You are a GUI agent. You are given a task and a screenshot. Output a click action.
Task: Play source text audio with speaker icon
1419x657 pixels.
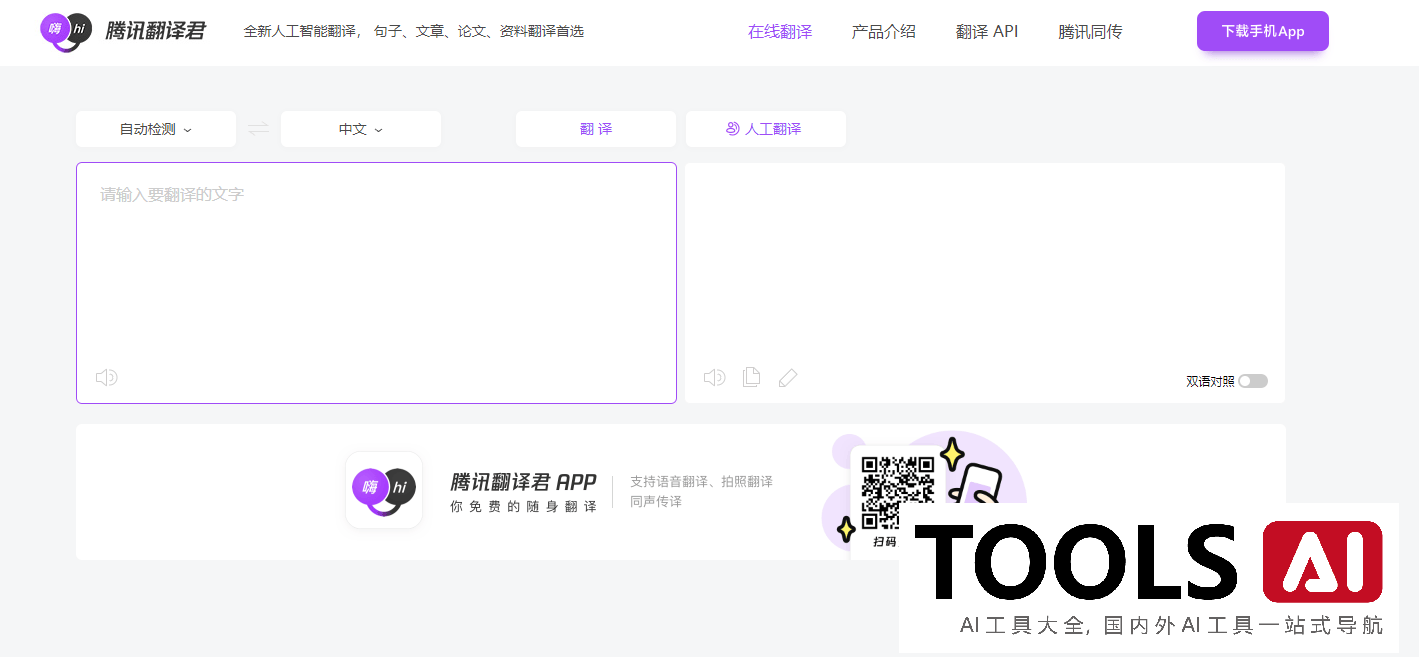click(x=107, y=377)
